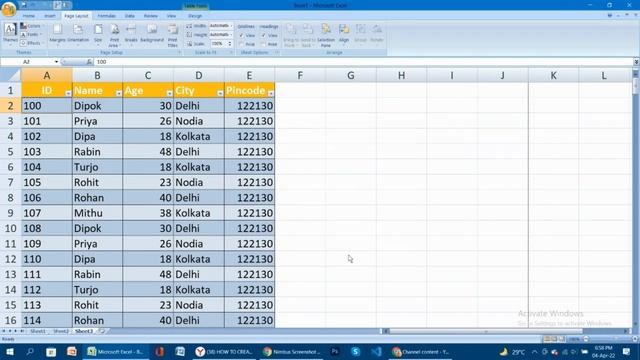Open the ID column filter dropdown
Screen dimensions: 640x360
pyautogui.click(x=68, y=93)
